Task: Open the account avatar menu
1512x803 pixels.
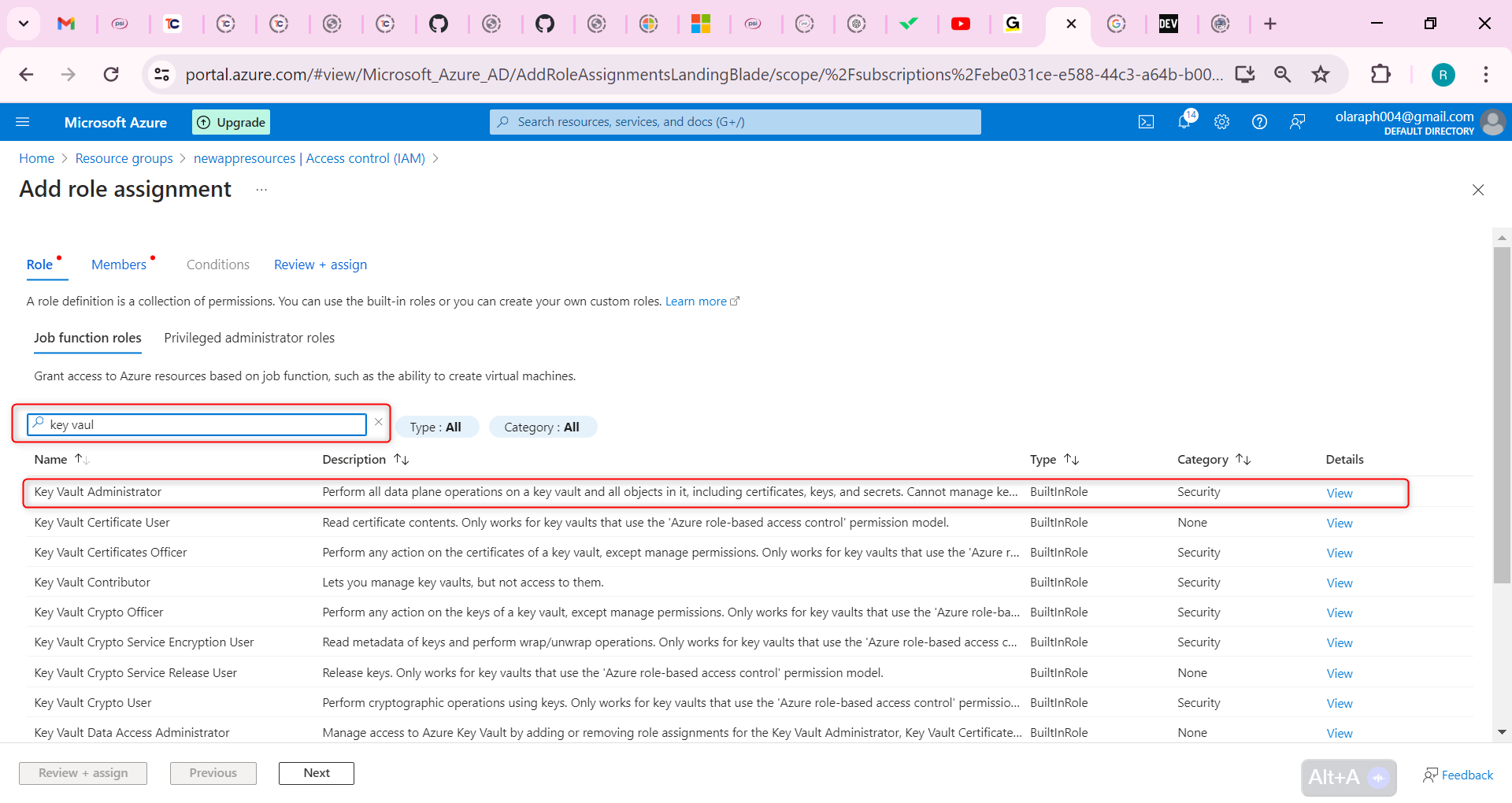Action: click(x=1493, y=122)
